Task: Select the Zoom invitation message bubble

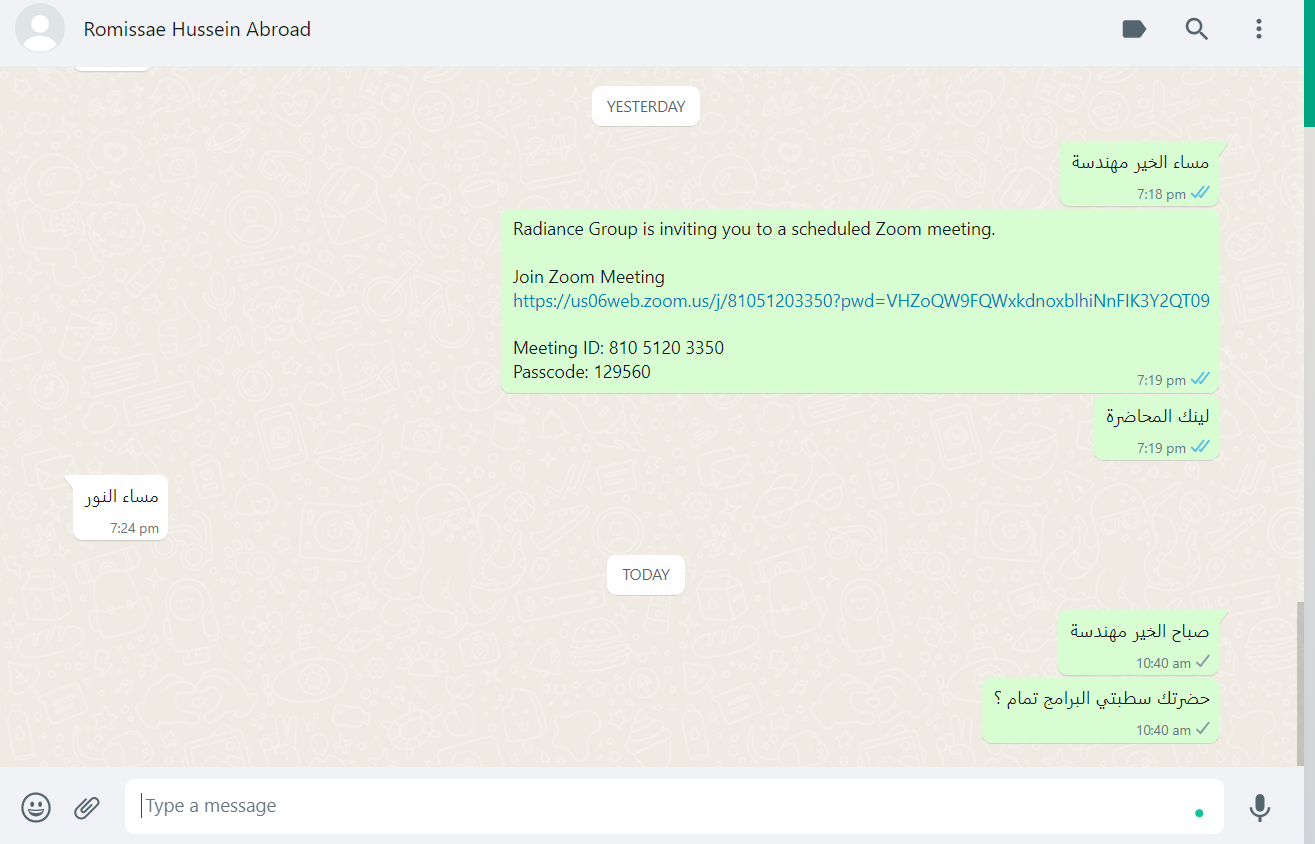Action: pyautogui.click(x=860, y=301)
